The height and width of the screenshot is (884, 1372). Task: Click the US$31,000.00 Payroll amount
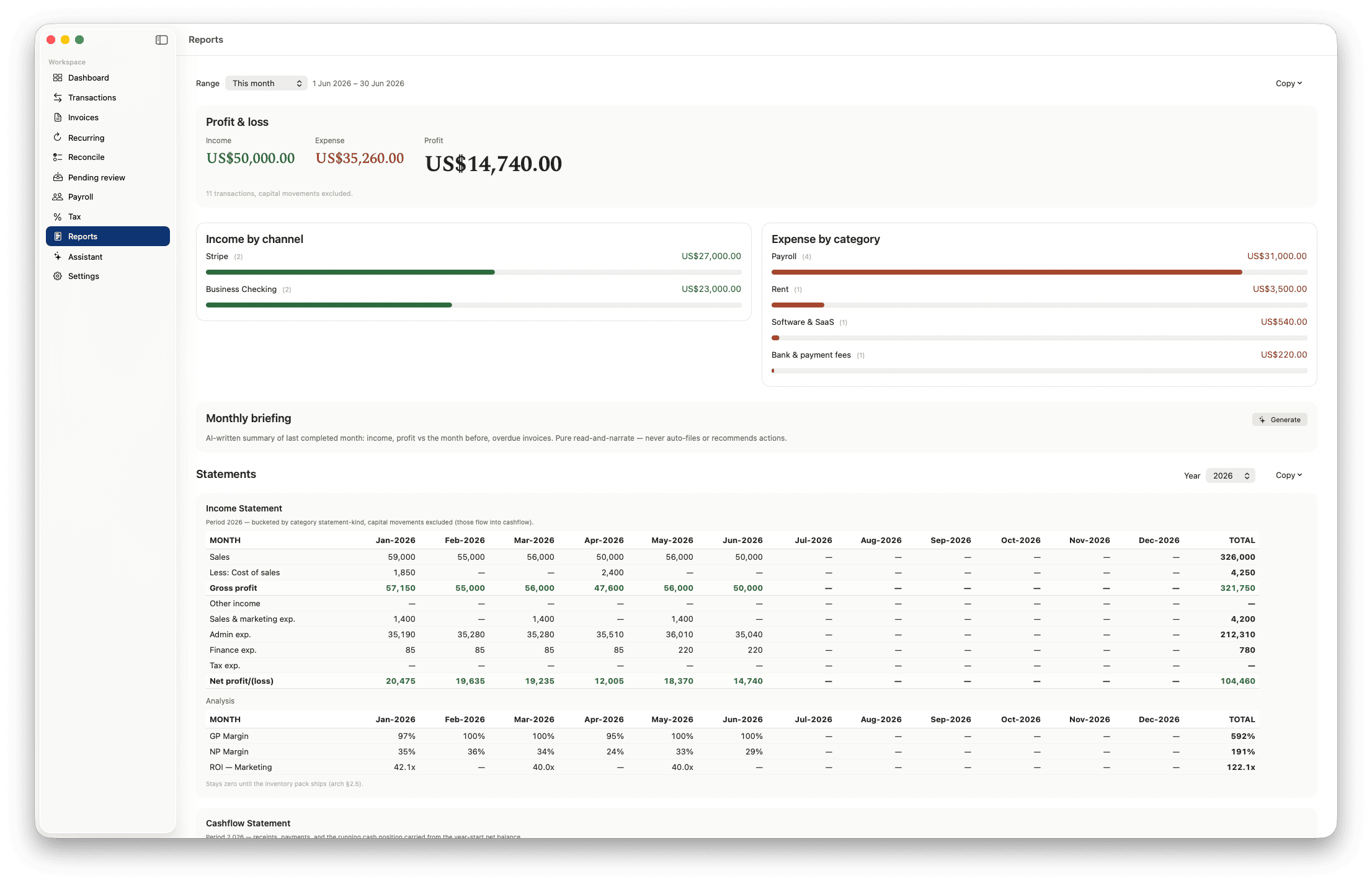pyautogui.click(x=1277, y=256)
